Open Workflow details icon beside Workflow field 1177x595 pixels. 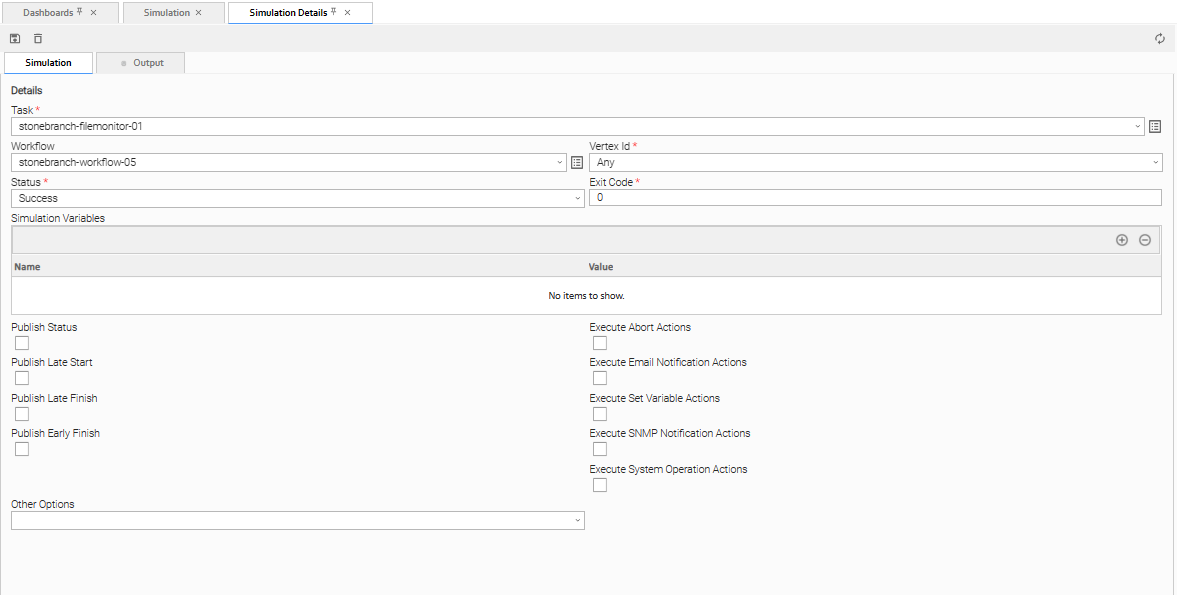click(x=577, y=162)
